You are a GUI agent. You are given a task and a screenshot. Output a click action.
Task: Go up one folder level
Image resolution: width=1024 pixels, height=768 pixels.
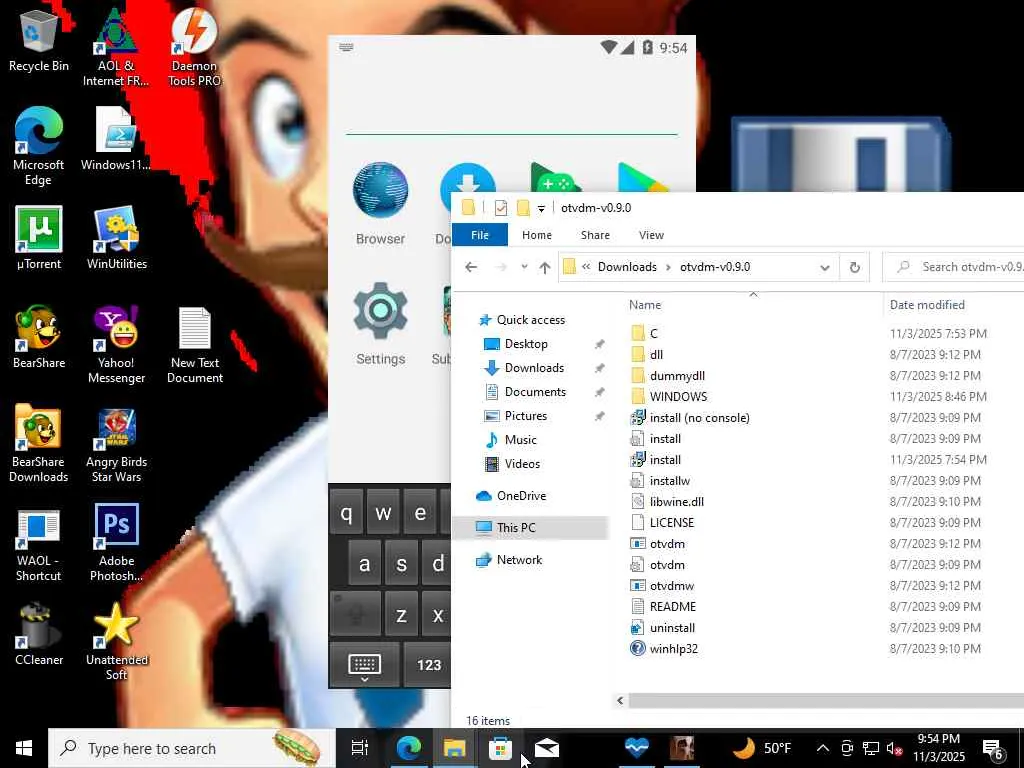(x=545, y=267)
